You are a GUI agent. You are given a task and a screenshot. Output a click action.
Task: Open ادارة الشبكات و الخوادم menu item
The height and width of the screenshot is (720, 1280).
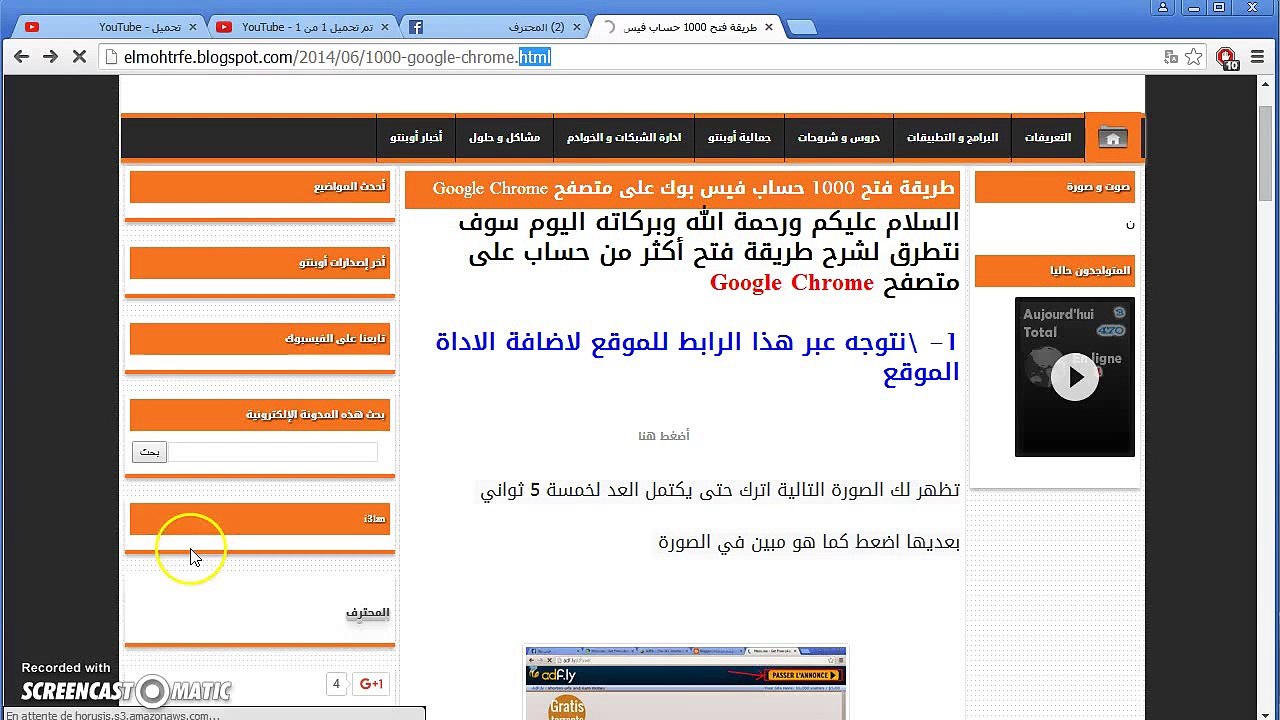(x=624, y=138)
